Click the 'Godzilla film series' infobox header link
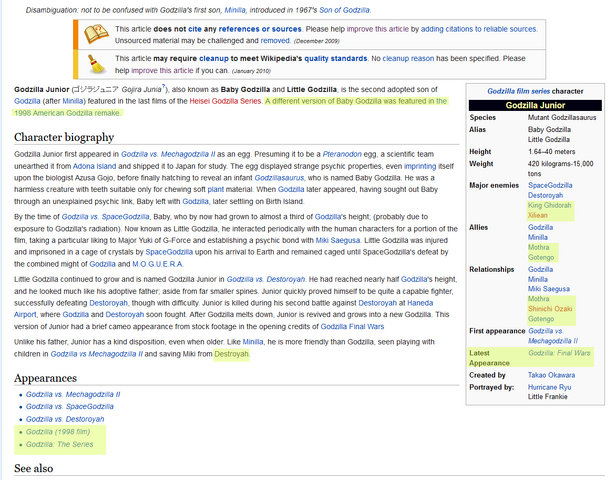616x480 pixels. point(519,91)
